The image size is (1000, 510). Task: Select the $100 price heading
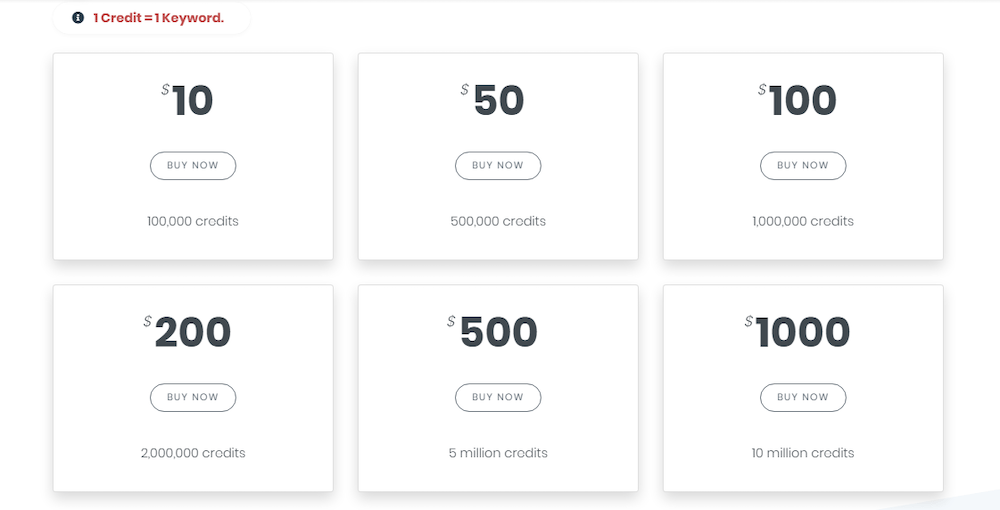797,100
